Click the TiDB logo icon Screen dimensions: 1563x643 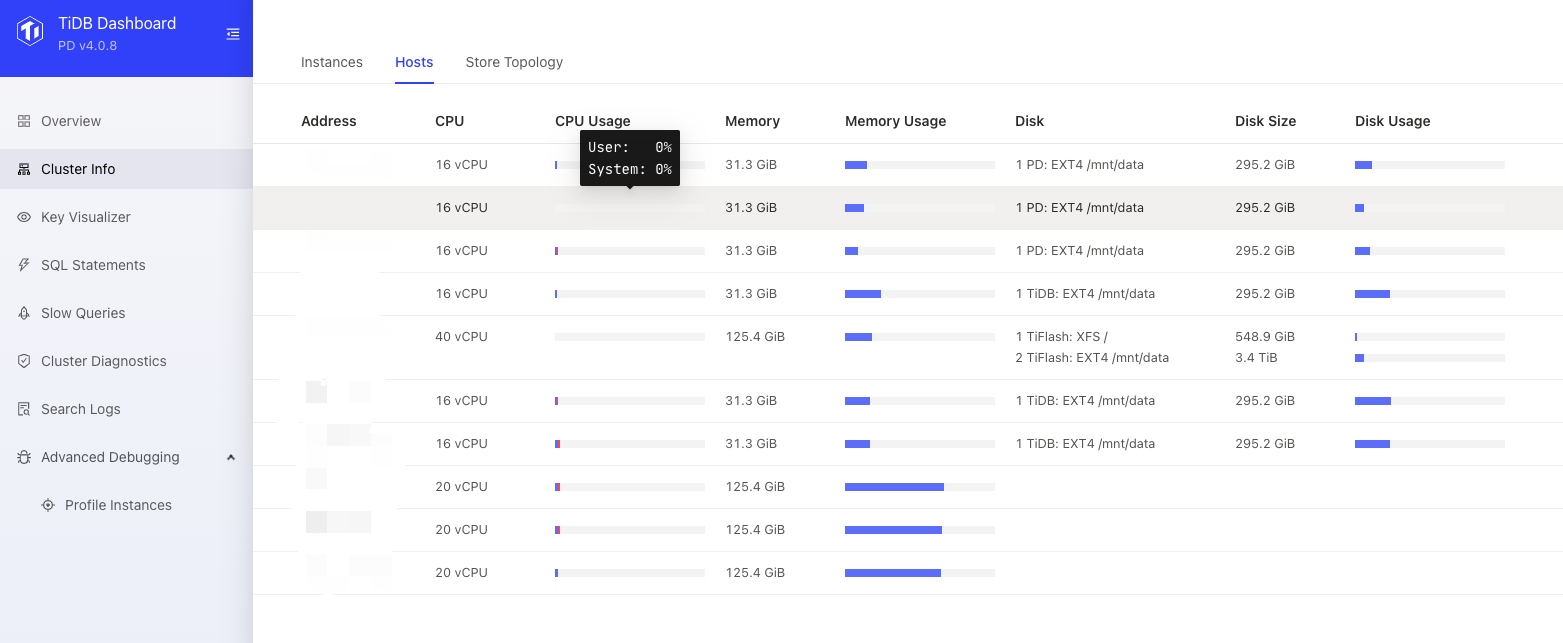(30, 32)
